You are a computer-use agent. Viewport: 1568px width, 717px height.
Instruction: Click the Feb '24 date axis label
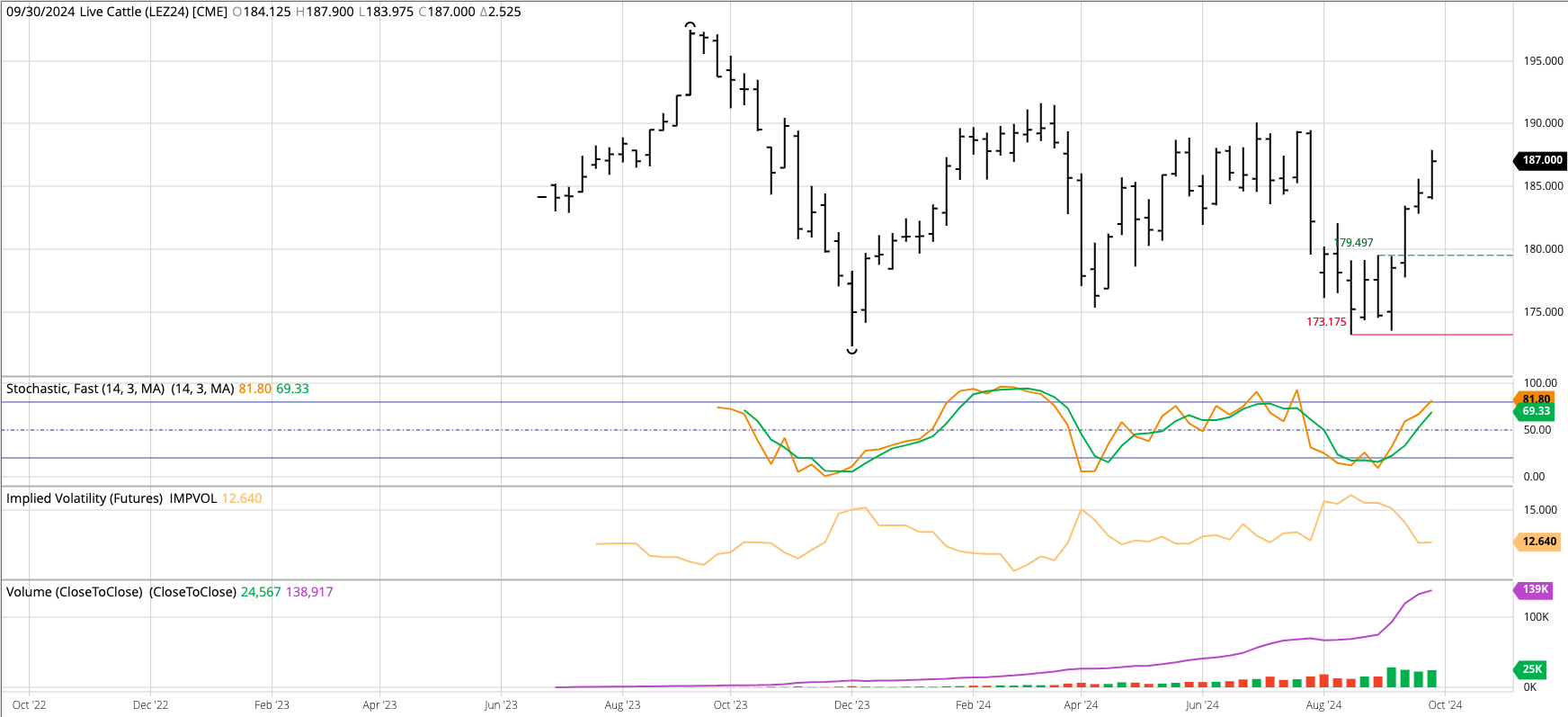tap(974, 705)
